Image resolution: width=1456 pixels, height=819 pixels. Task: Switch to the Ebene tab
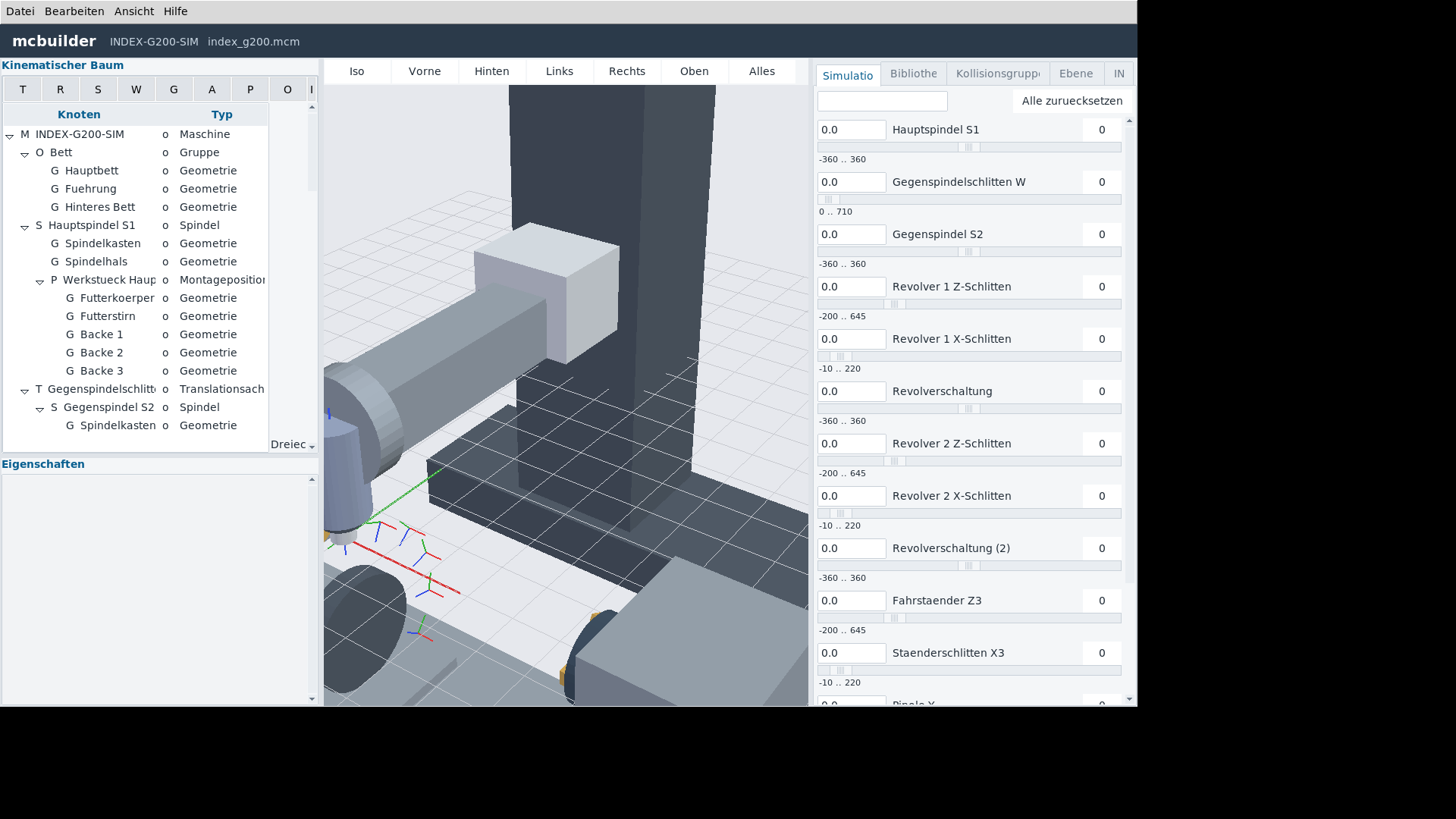[1076, 74]
